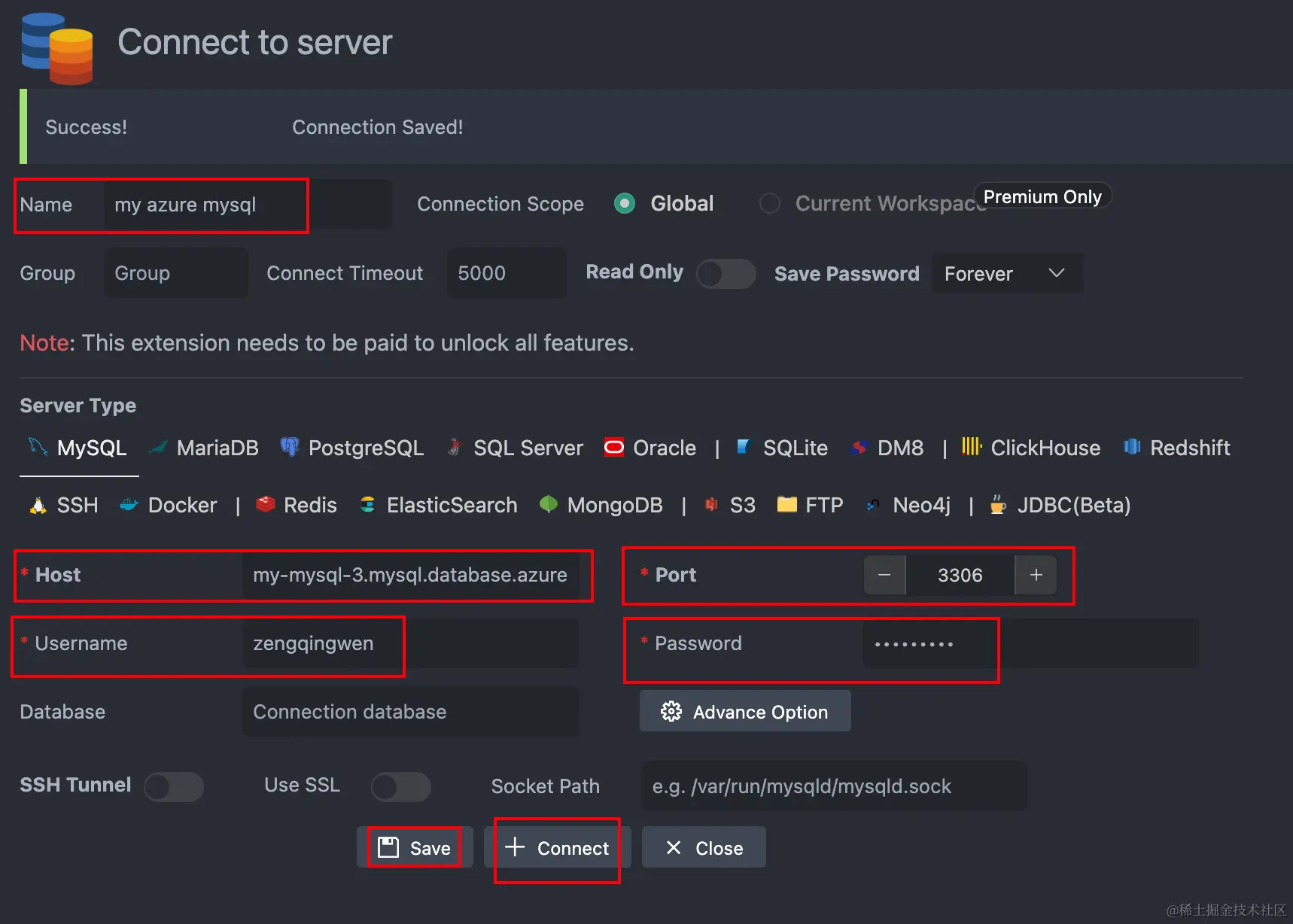Image resolution: width=1293 pixels, height=924 pixels.
Task: Save the connection settings
Action: [x=415, y=847]
